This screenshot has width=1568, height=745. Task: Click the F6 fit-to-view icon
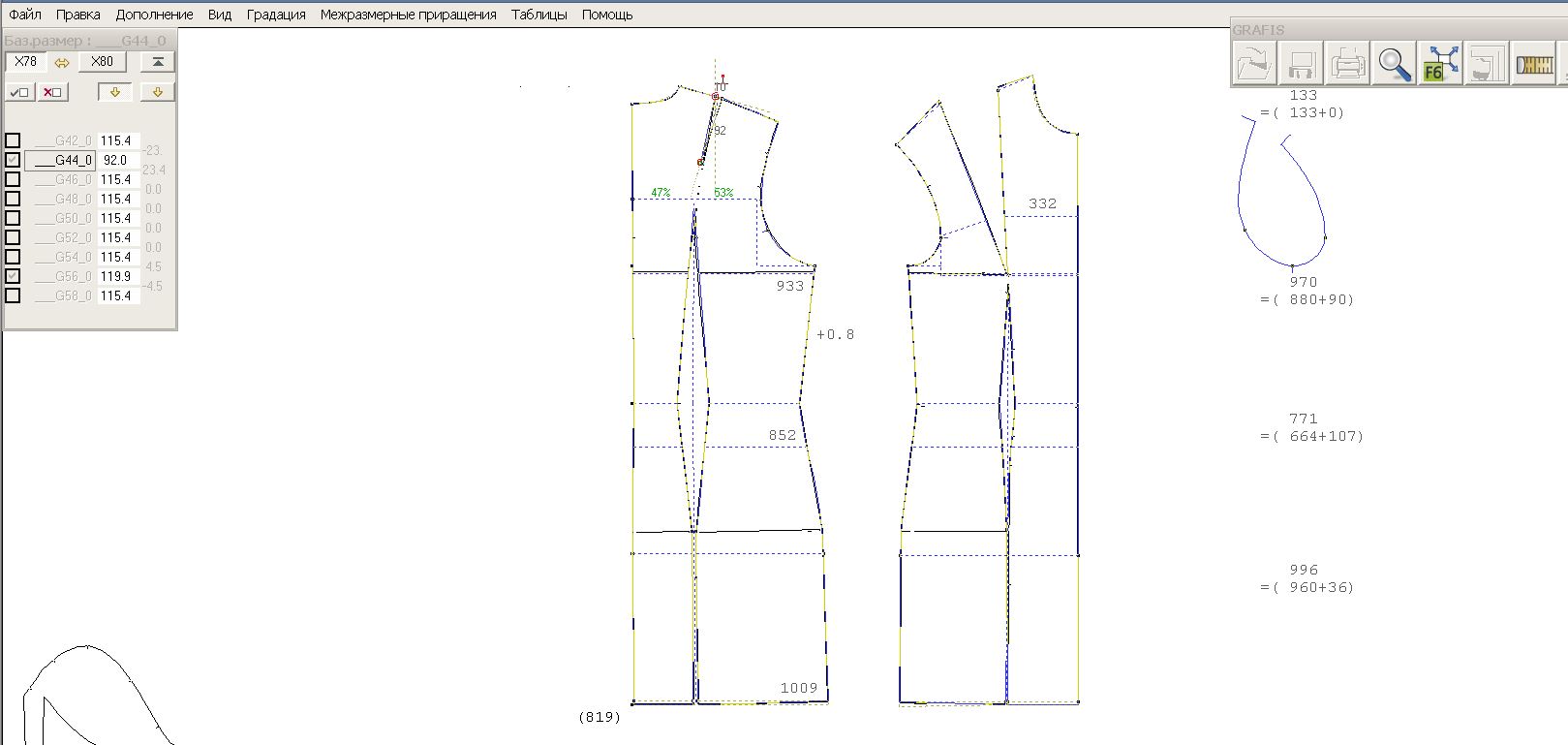tap(1440, 64)
